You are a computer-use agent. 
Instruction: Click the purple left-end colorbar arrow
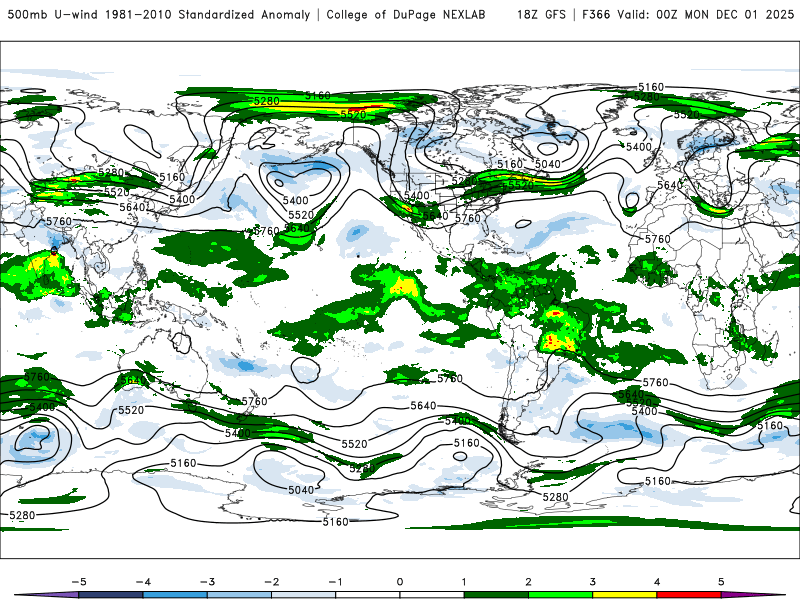[x=46, y=595]
